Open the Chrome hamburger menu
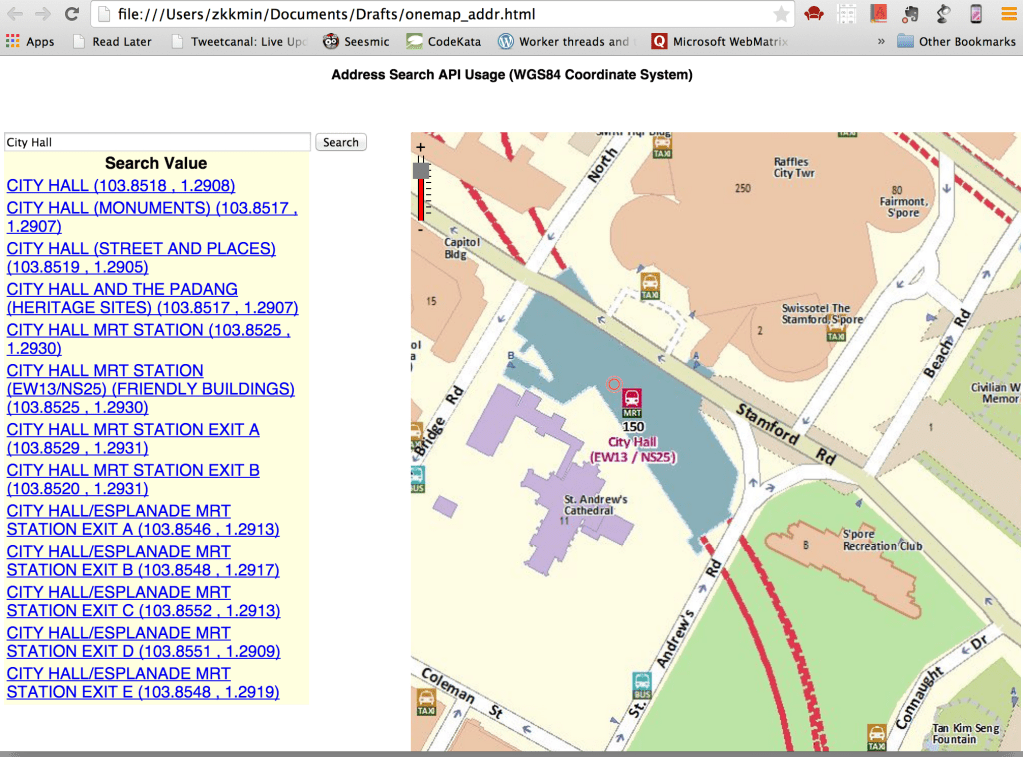The width and height of the screenshot is (1023, 757). [1008, 14]
